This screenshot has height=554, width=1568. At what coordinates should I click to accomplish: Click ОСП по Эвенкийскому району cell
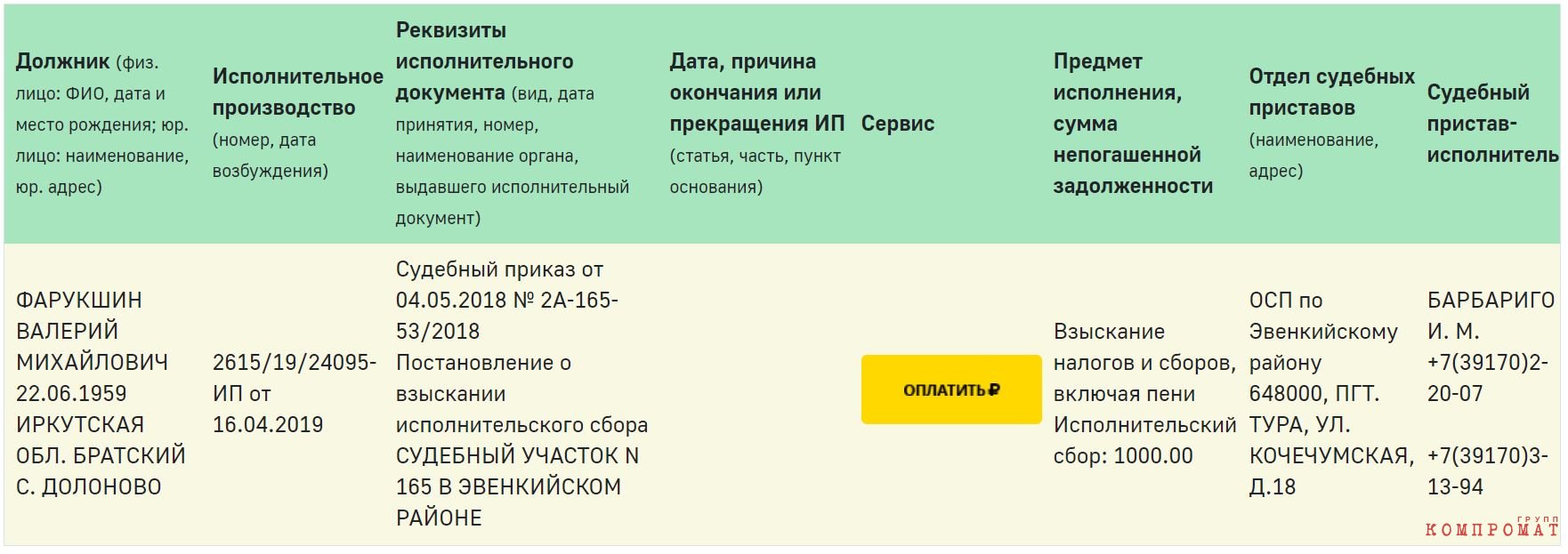[x=1323, y=332]
